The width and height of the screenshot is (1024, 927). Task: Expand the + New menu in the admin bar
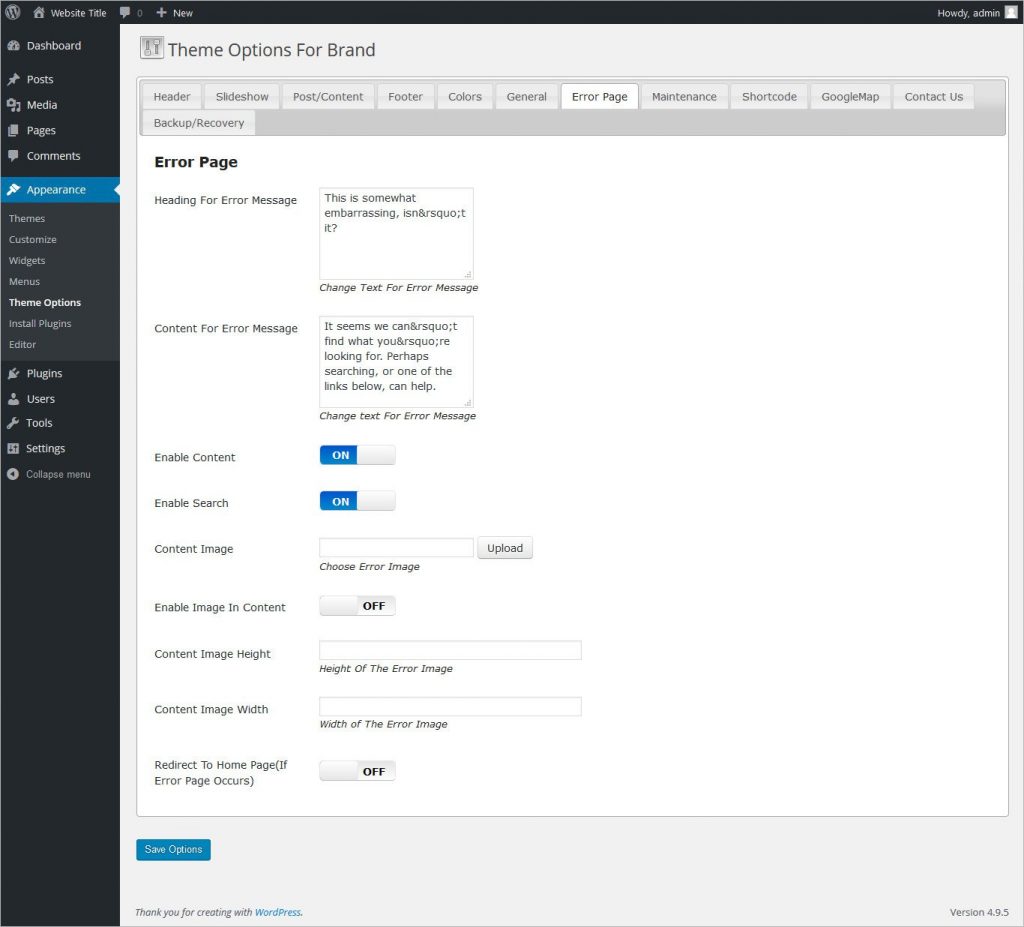pos(174,12)
